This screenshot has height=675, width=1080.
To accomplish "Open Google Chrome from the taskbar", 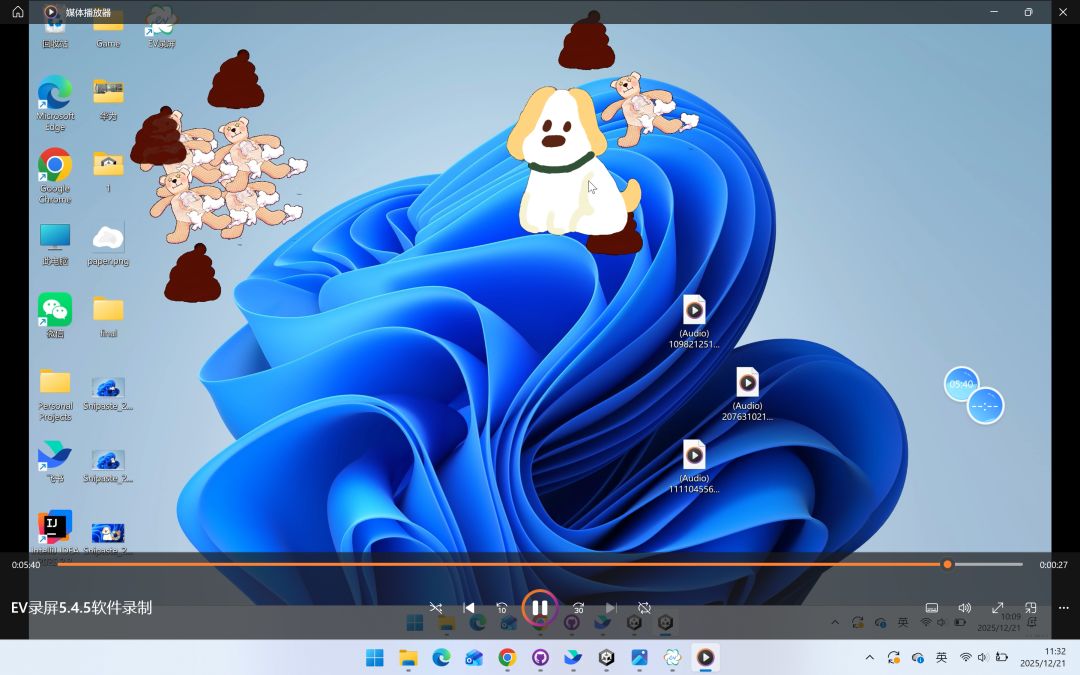I will [x=507, y=657].
